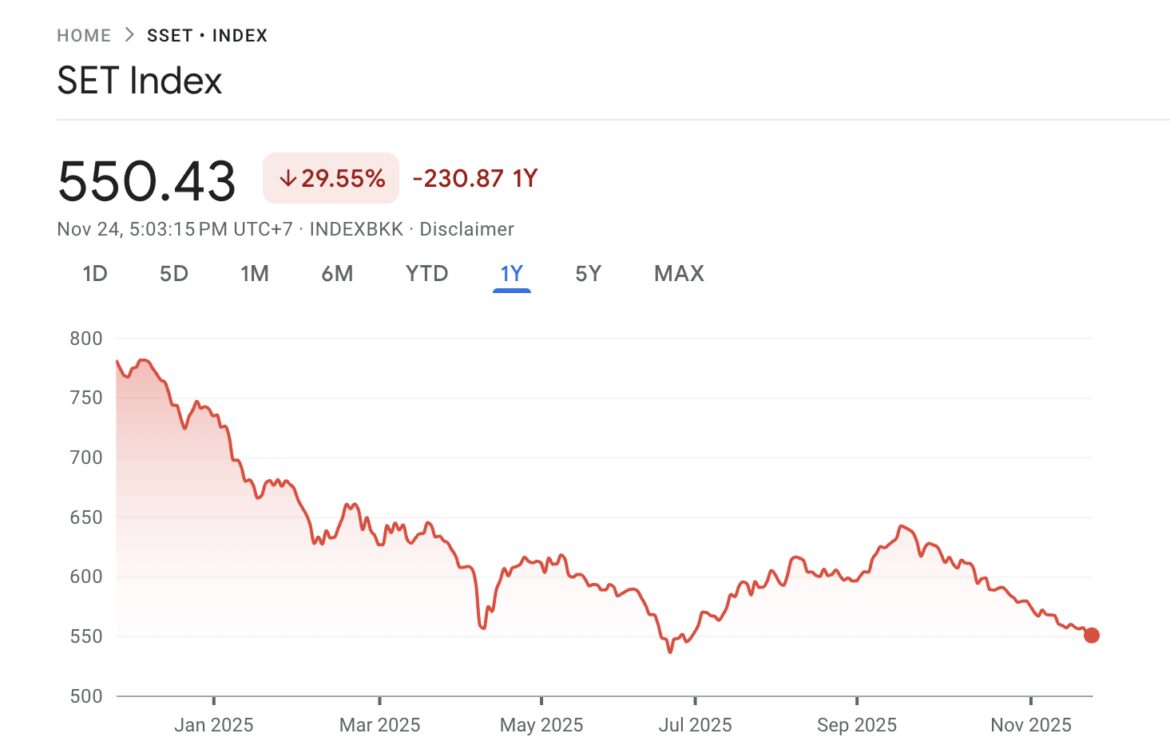
Task: Show the MAX time range
Action: (x=679, y=274)
